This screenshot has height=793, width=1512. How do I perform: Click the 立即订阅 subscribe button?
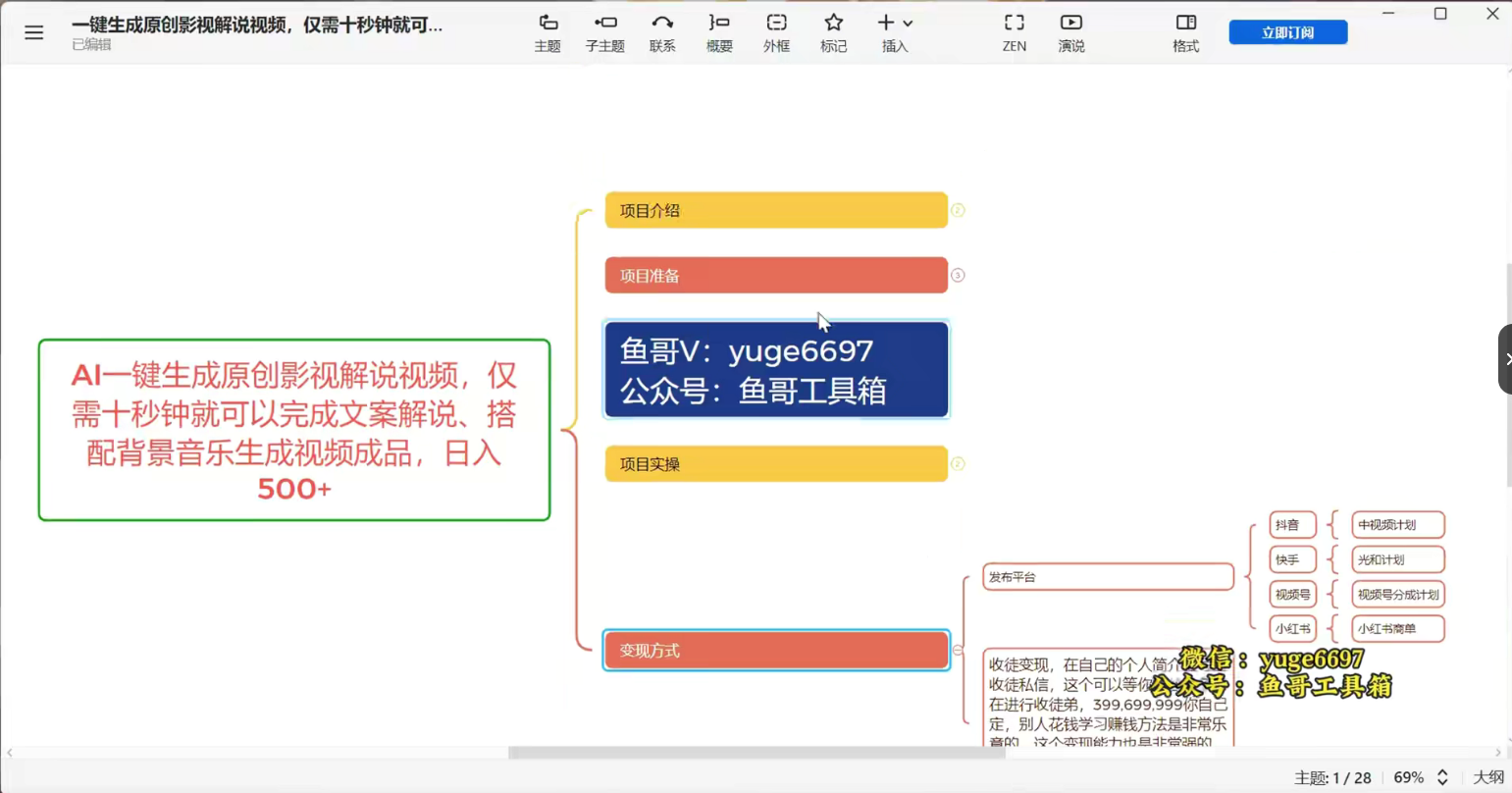point(1288,32)
